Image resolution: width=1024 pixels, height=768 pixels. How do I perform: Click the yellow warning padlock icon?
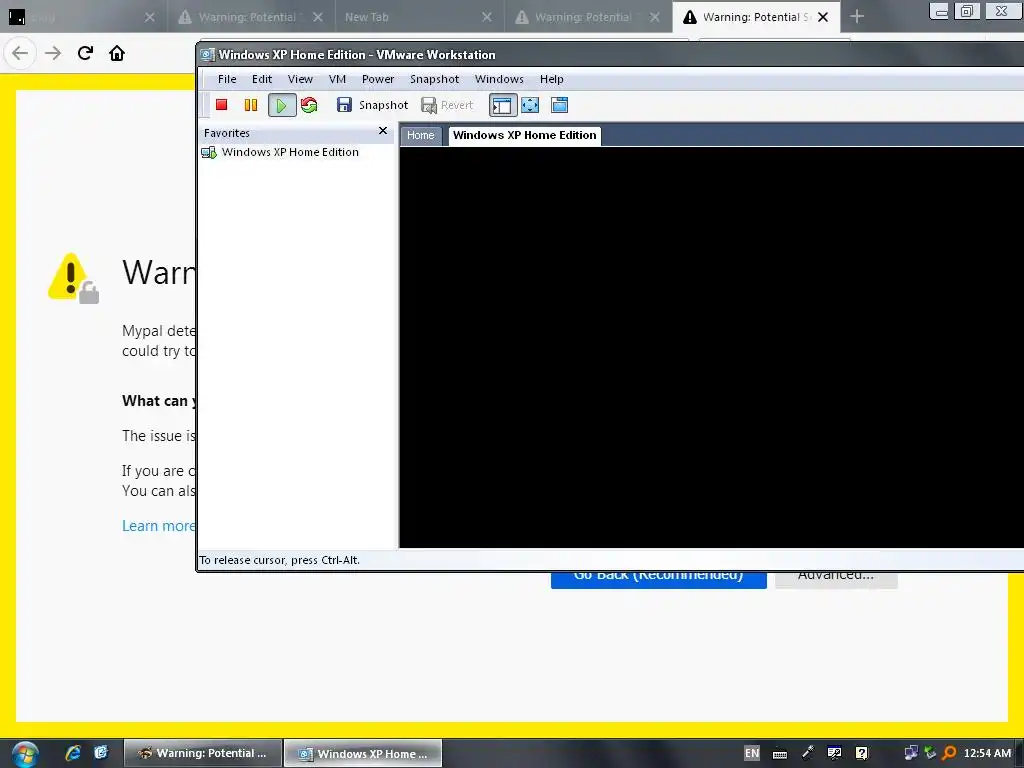click(73, 278)
